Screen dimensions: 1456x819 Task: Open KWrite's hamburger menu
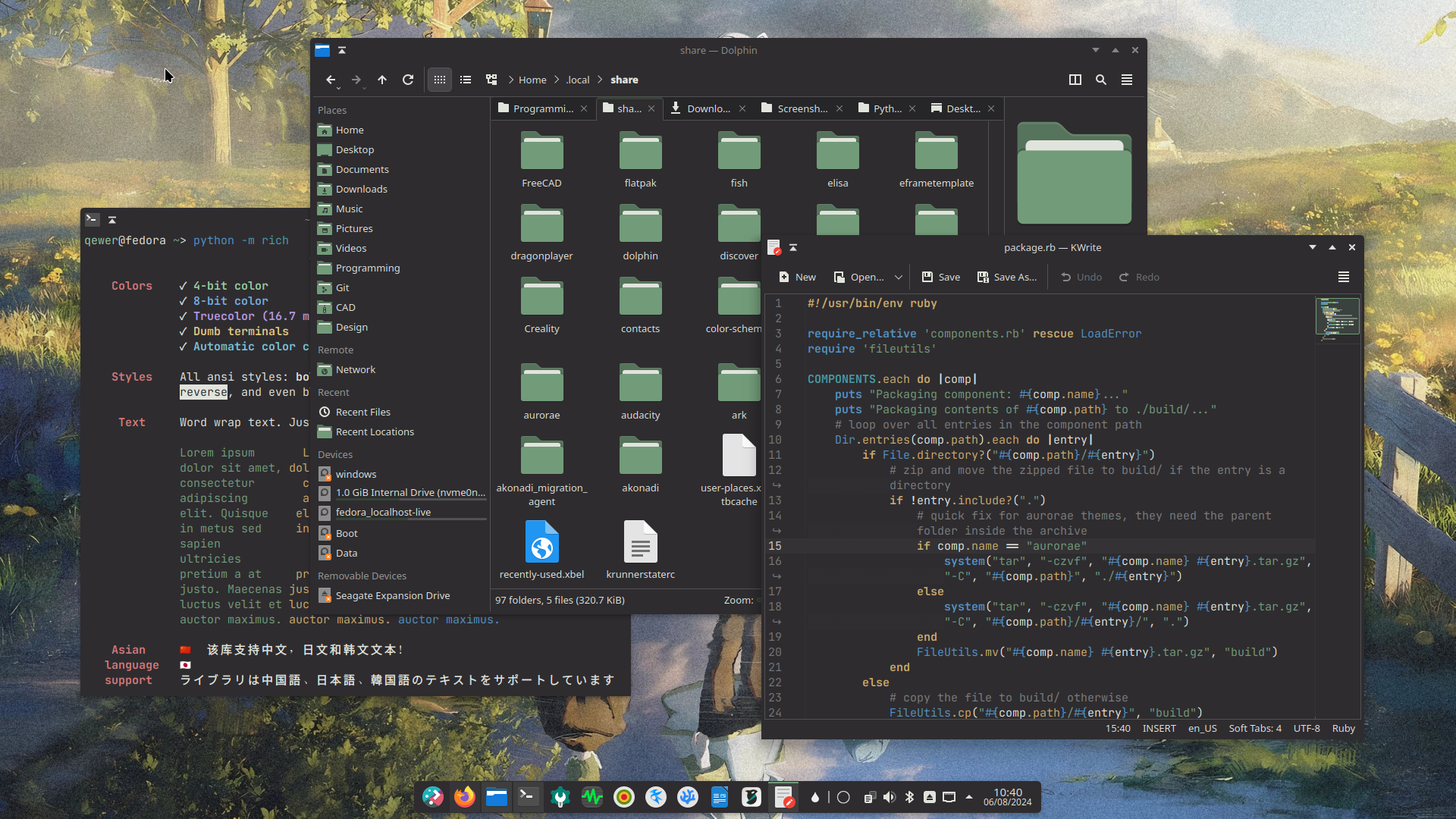click(1344, 277)
